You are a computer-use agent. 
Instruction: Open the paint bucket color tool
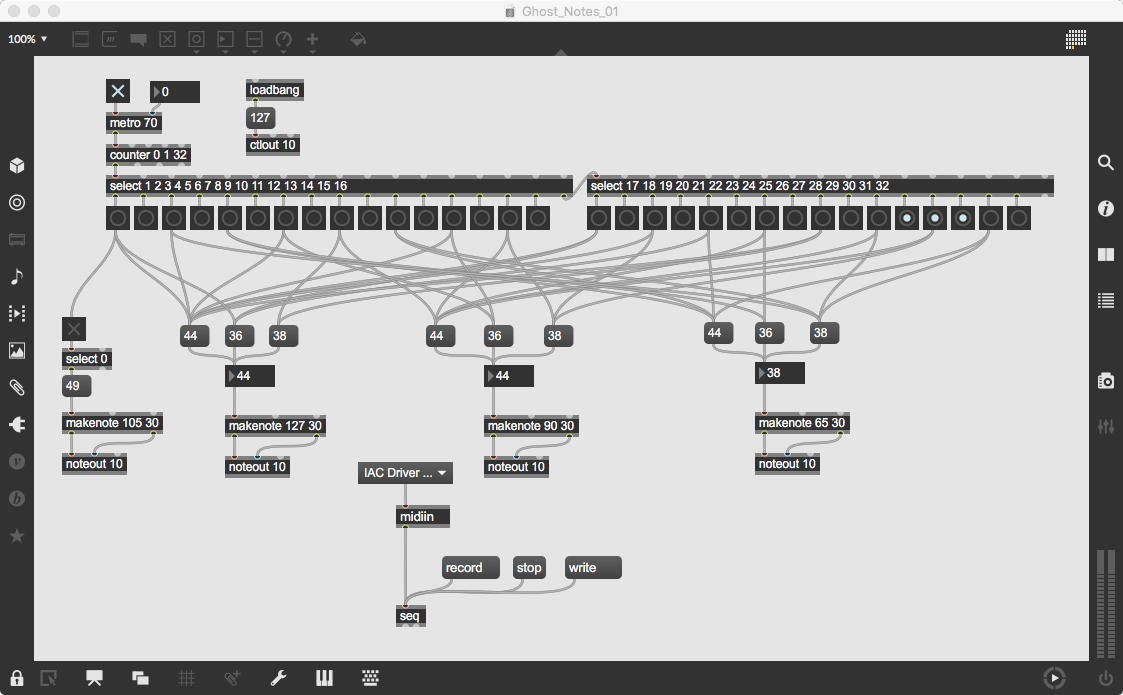(358, 39)
